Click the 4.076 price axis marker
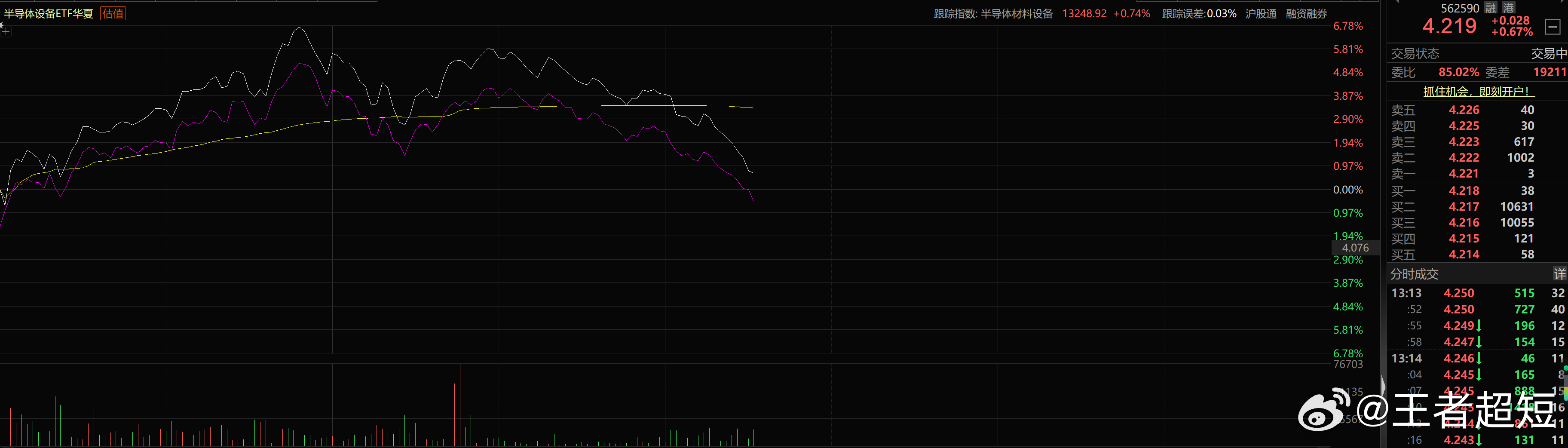1568x448 pixels. click(x=1355, y=248)
